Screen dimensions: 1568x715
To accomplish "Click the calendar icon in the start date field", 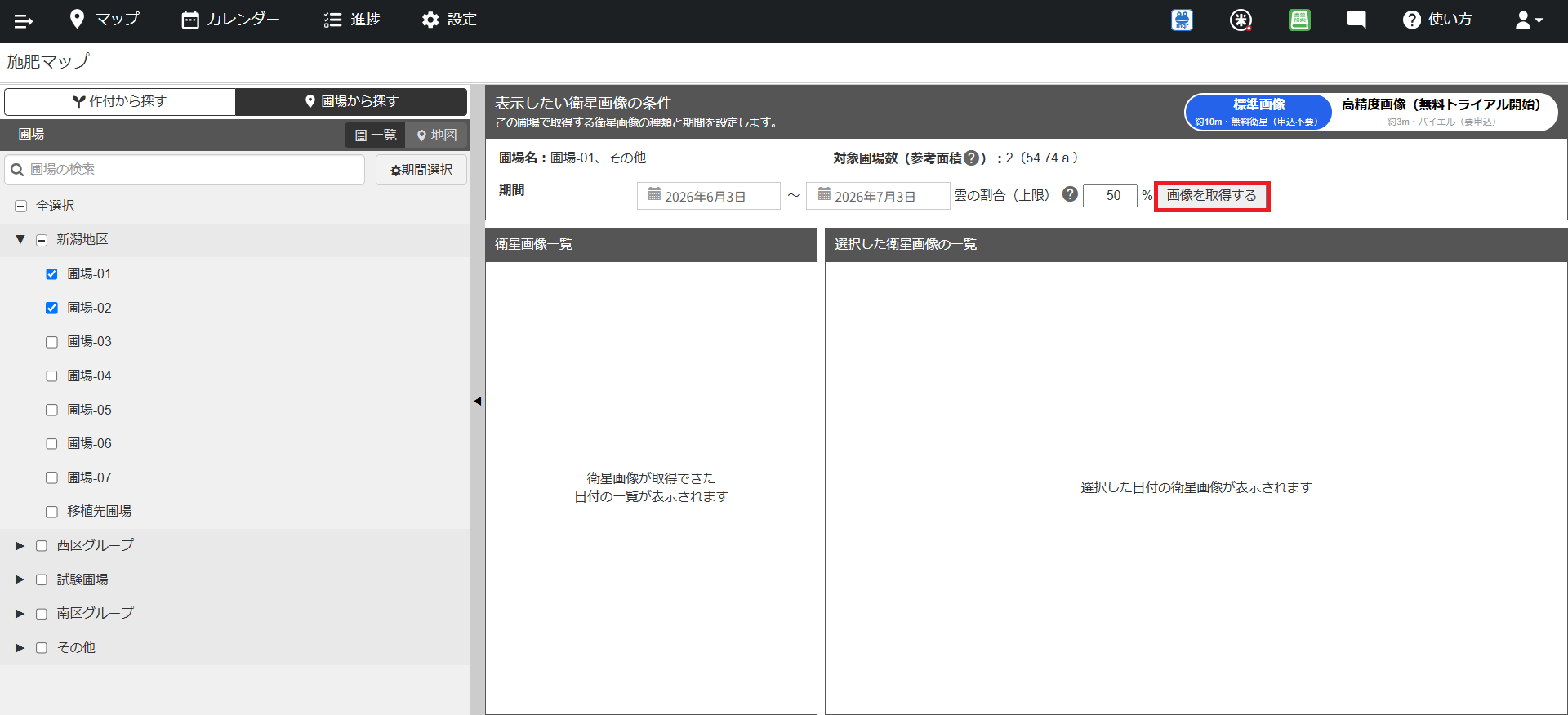I will coord(654,194).
